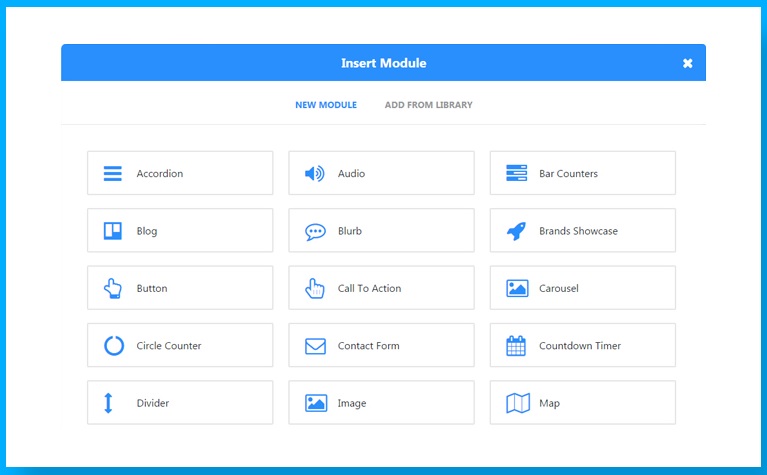Click the layout grid icon next to Blog
This screenshot has width=767, height=475.
[x=113, y=231]
